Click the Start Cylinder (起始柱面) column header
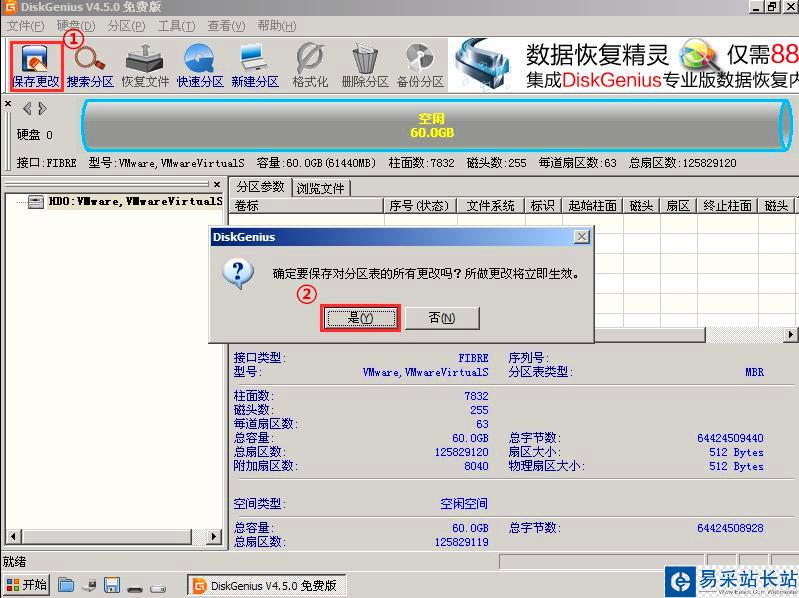The width and height of the screenshot is (799, 598). tap(592, 206)
